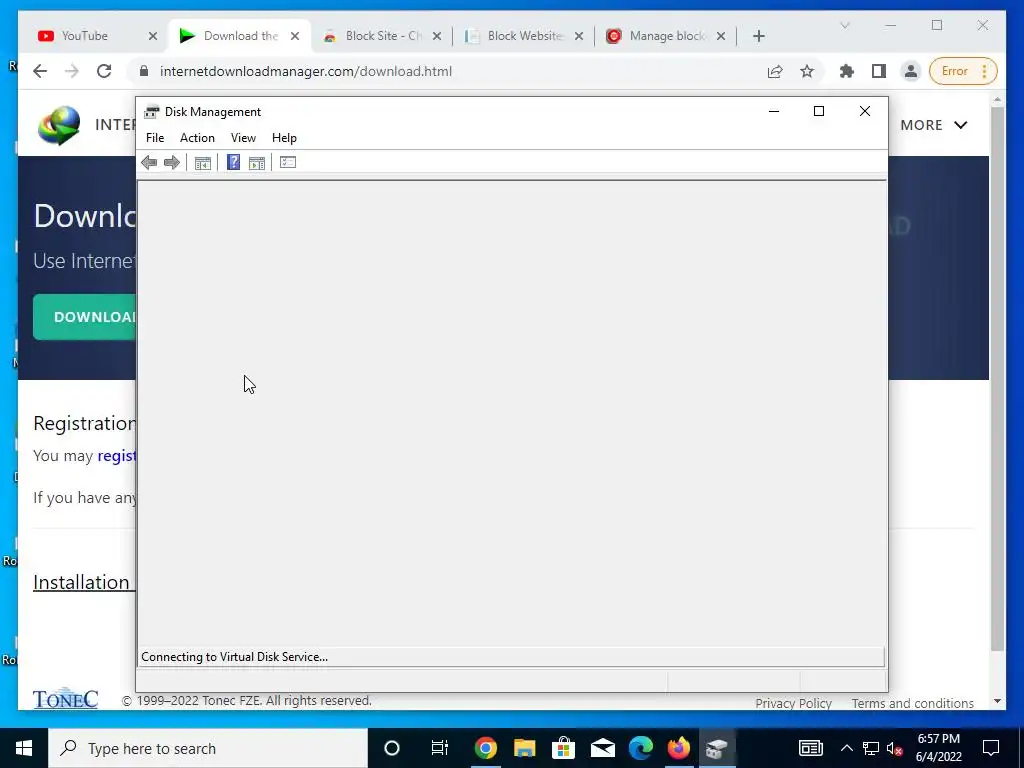Click the Forward arrow in Disk Management toolbar
Screen dimensions: 1024x768
[x=172, y=163]
